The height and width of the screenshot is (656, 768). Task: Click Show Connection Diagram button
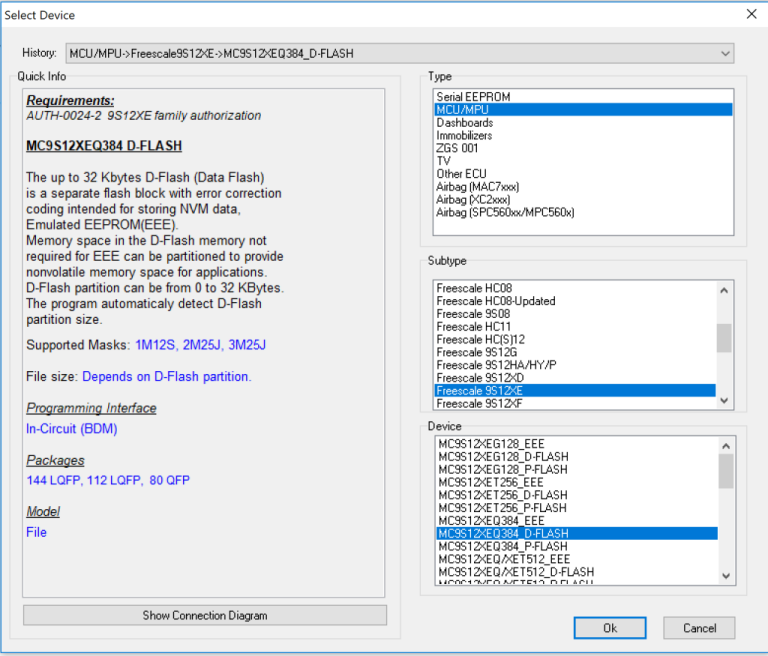pos(205,615)
